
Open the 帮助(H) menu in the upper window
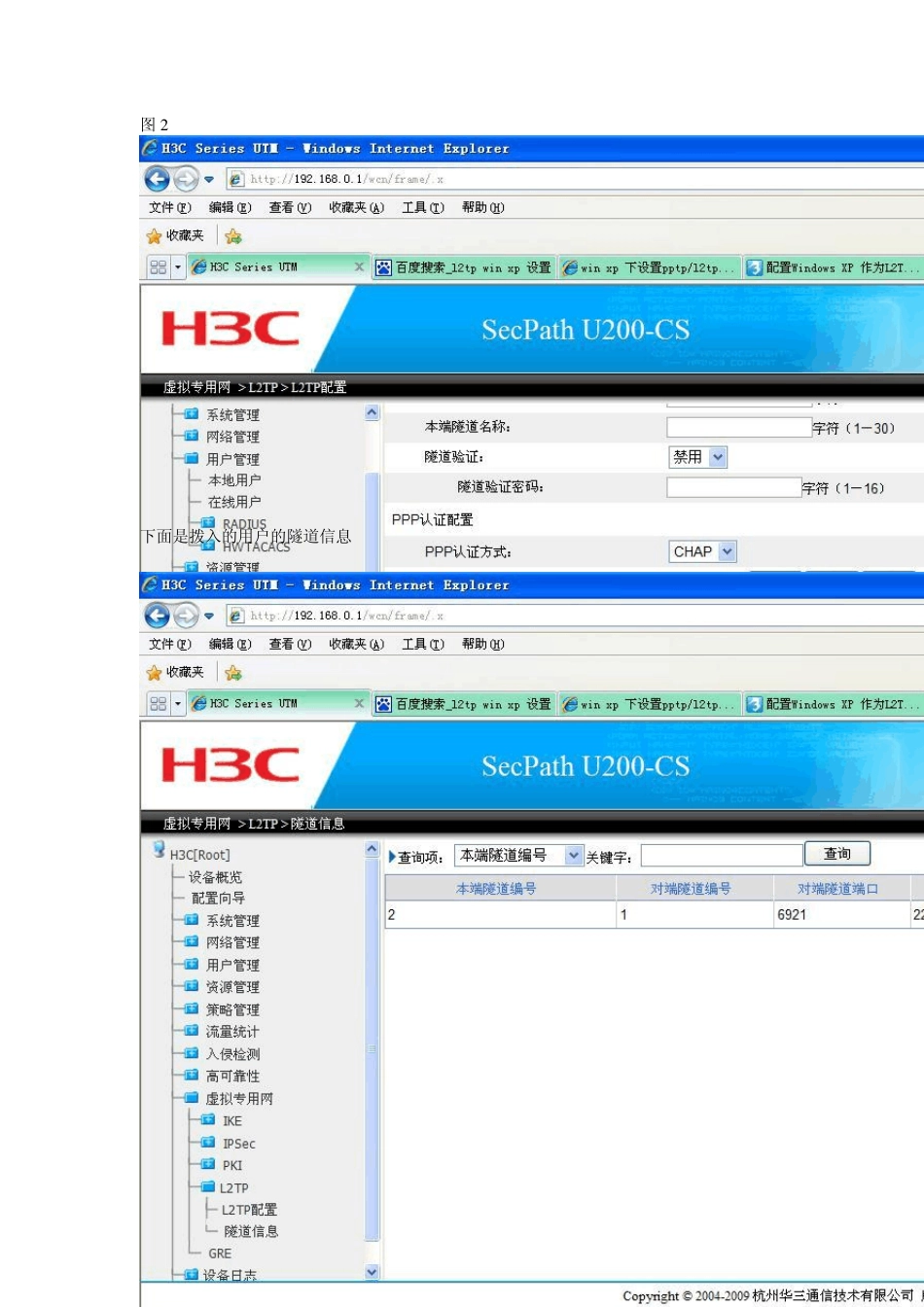pos(483,208)
